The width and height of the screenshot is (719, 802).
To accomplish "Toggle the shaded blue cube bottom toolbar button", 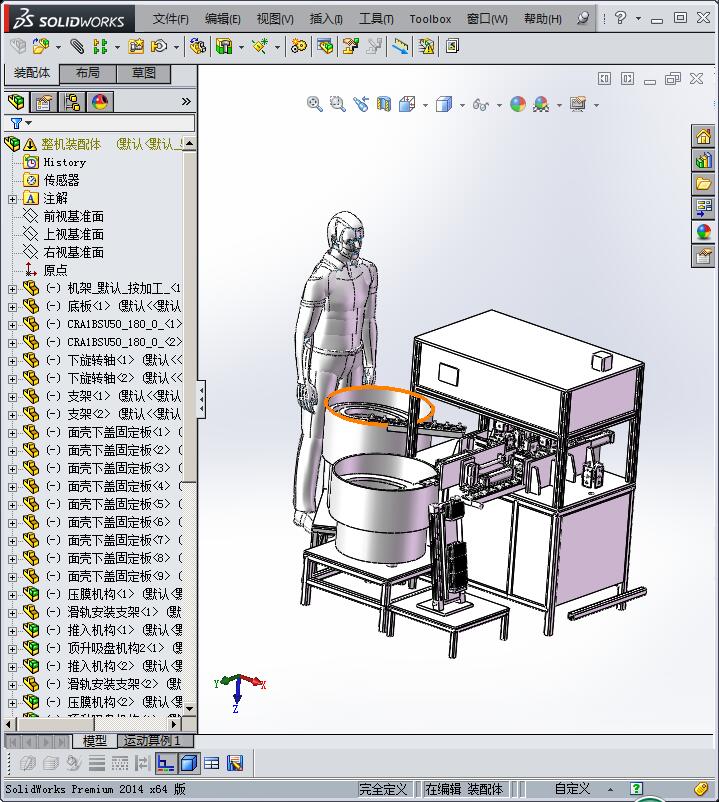I will coord(189,764).
